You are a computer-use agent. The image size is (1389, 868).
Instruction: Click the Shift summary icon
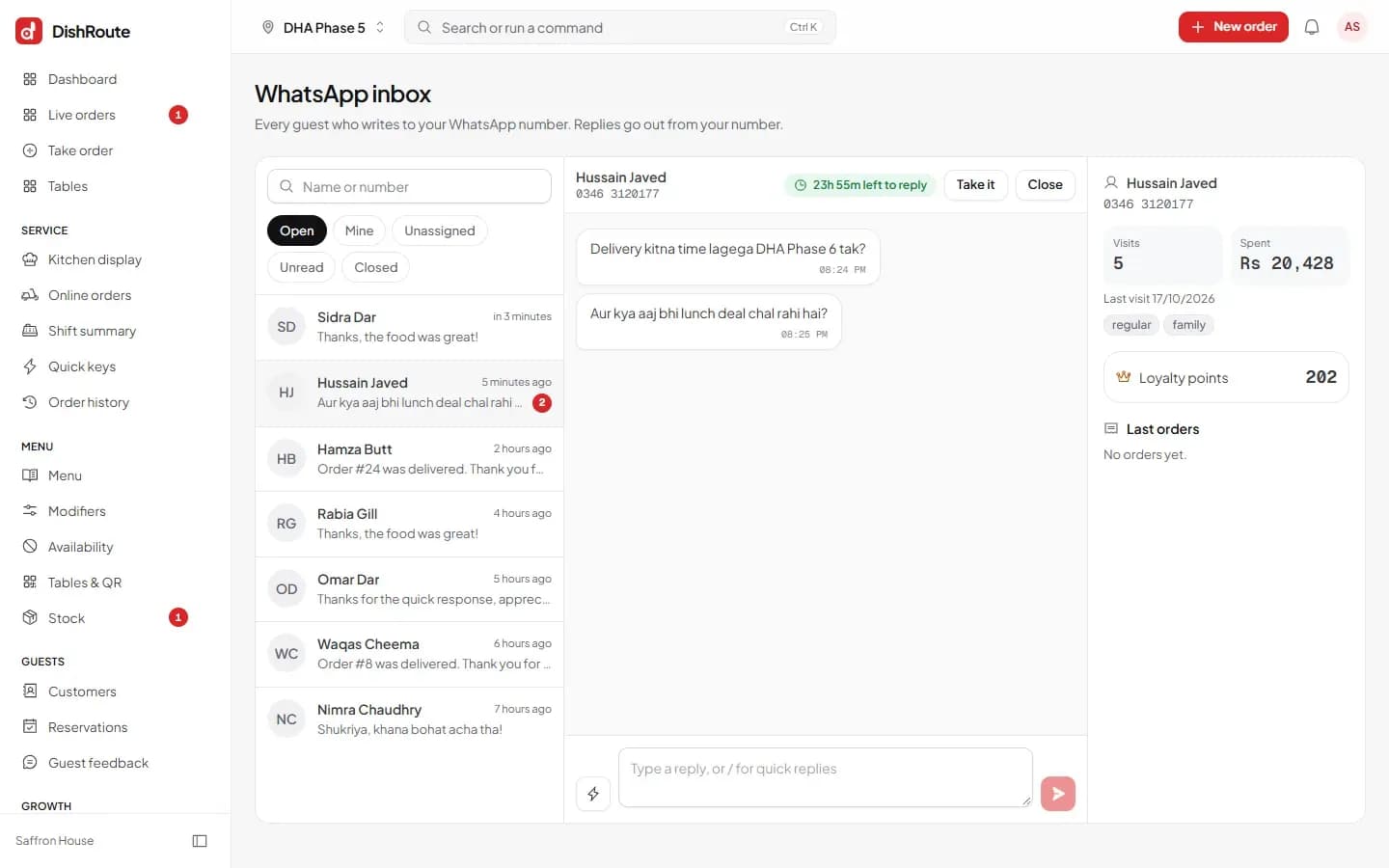coord(30,331)
